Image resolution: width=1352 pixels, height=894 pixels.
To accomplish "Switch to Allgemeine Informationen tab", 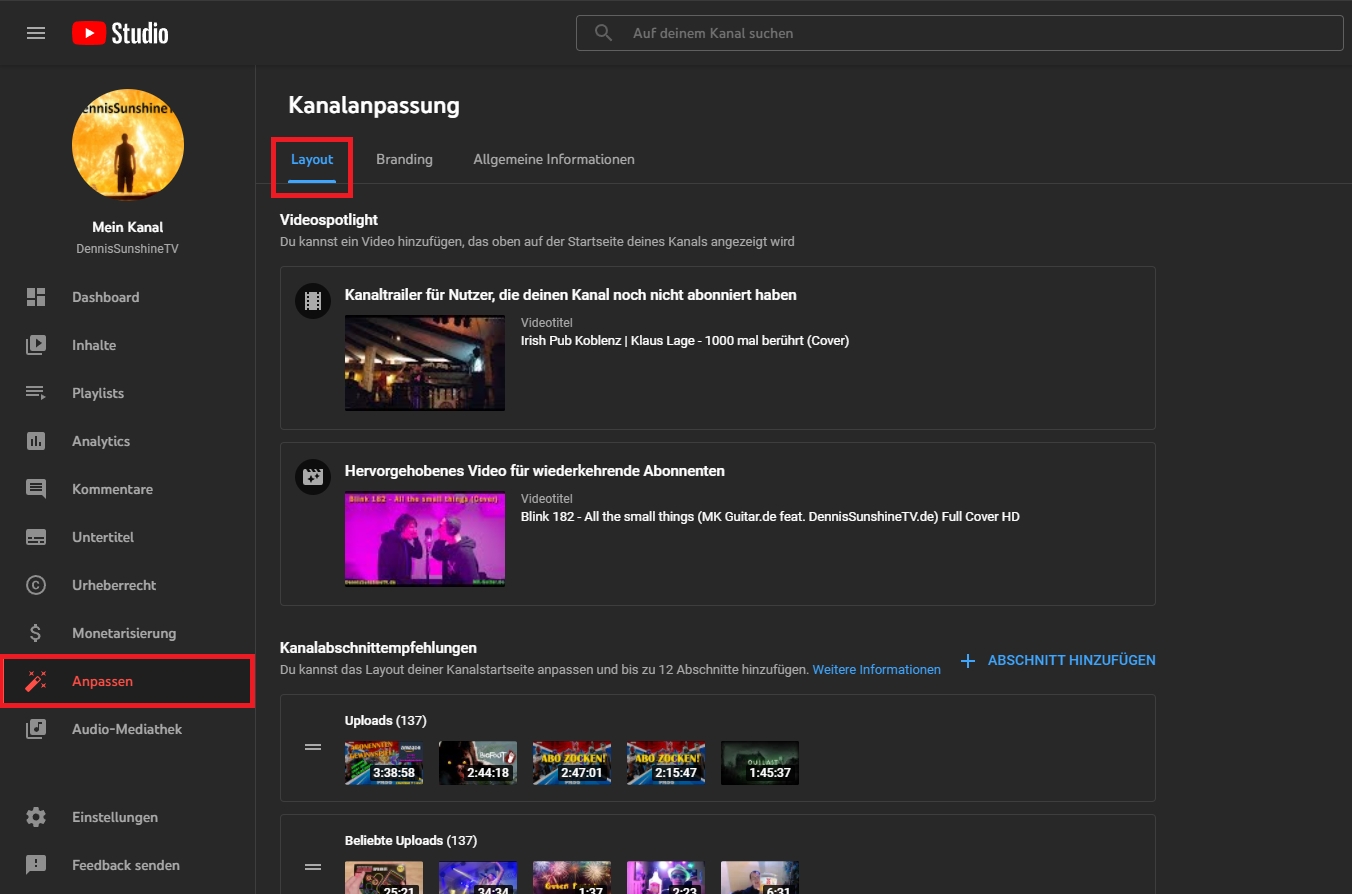I will click(x=553, y=159).
